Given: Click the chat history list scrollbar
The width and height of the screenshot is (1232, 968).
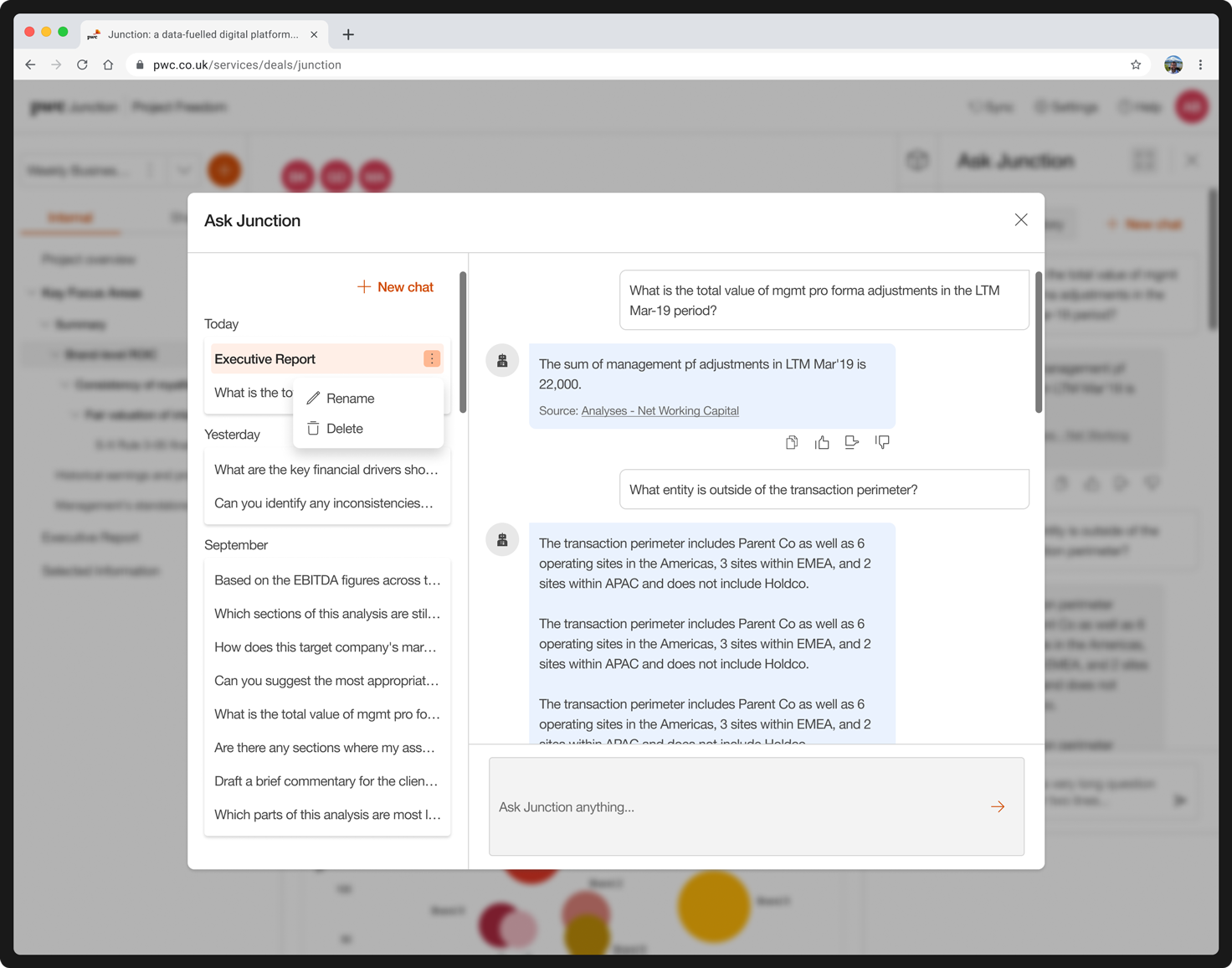Looking at the screenshot, I should pyautogui.click(x=463, y=342).
